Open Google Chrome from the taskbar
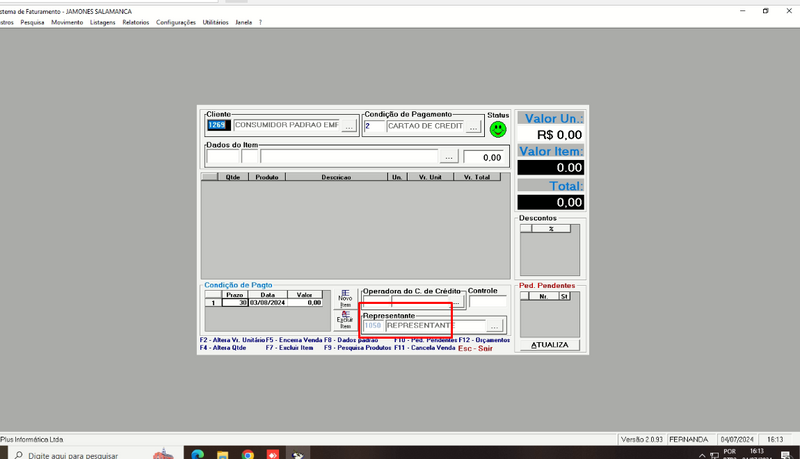This screenshot has height=459, width=800. 247,454
